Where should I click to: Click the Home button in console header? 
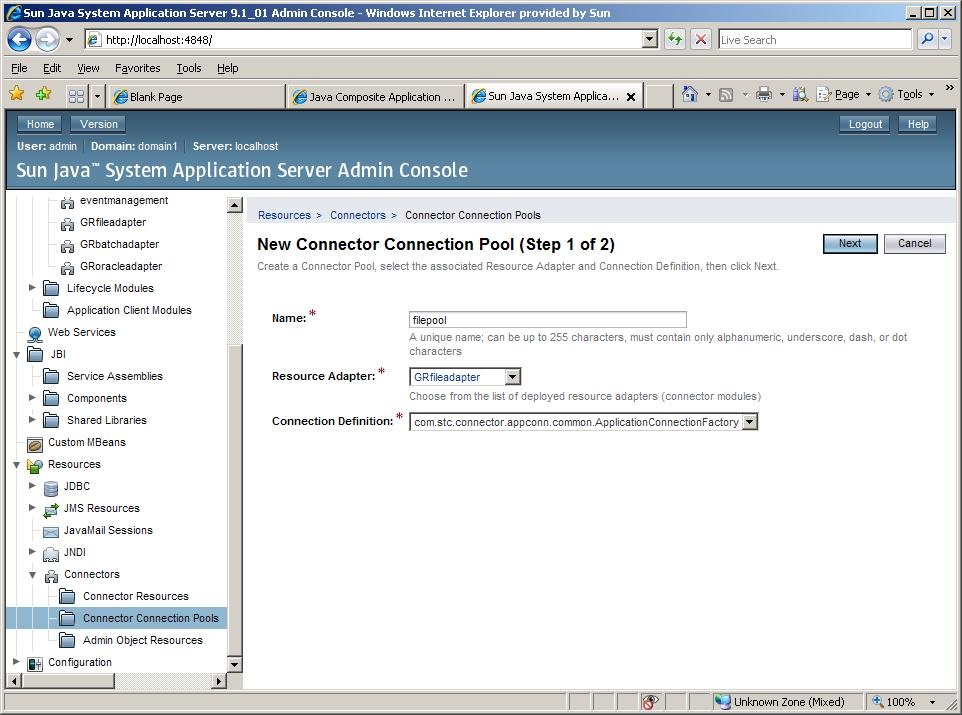coord(40,124)
